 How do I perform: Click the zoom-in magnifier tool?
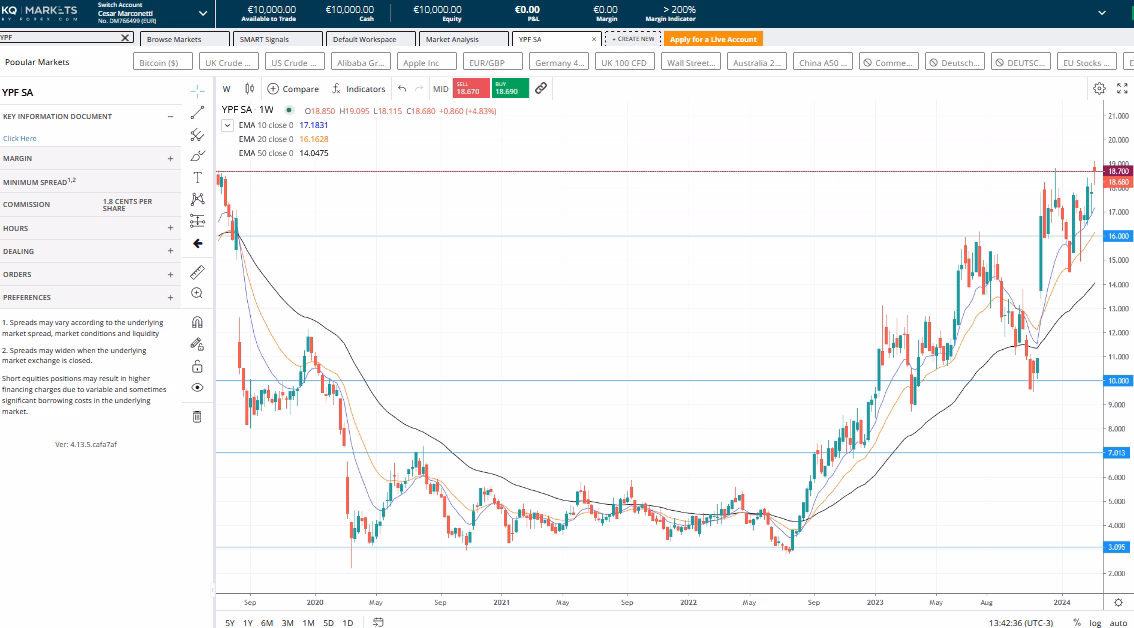click(197, 293)
